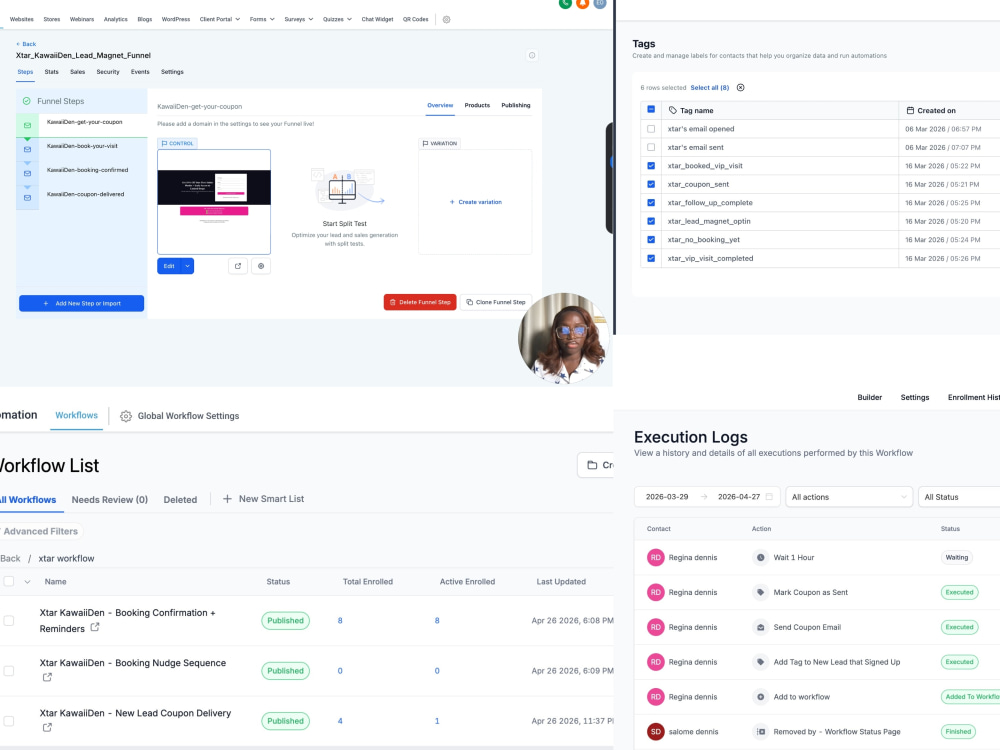
Task: Click the green phone icon at top
Action: (565, 3)
